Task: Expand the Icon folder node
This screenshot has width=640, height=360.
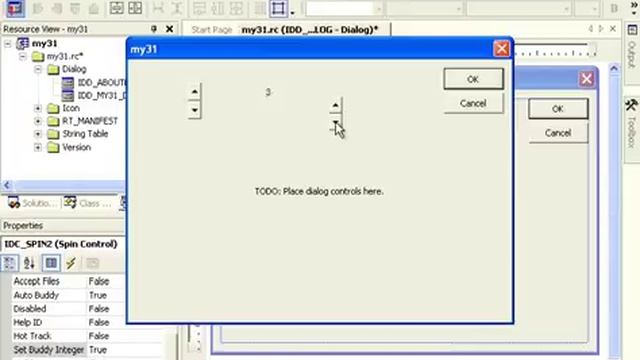Action: [38, 108]
